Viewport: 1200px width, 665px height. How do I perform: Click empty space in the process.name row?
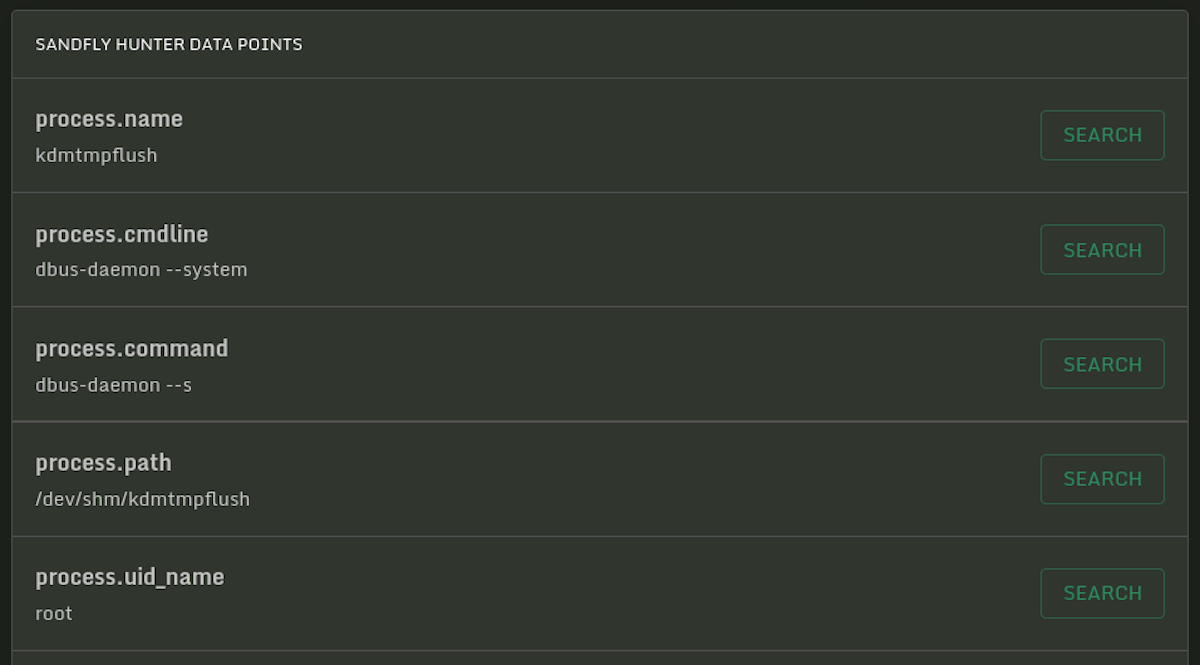click(x=600, y=135)
